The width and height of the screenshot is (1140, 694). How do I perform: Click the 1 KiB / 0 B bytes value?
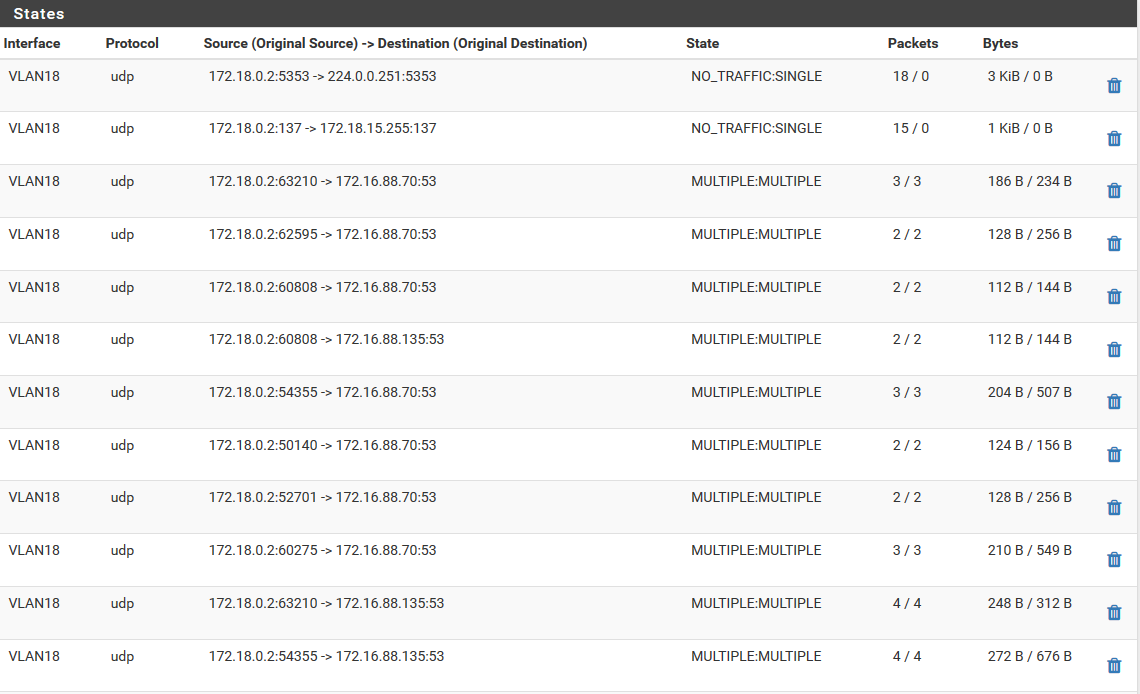coord(1020,129)
